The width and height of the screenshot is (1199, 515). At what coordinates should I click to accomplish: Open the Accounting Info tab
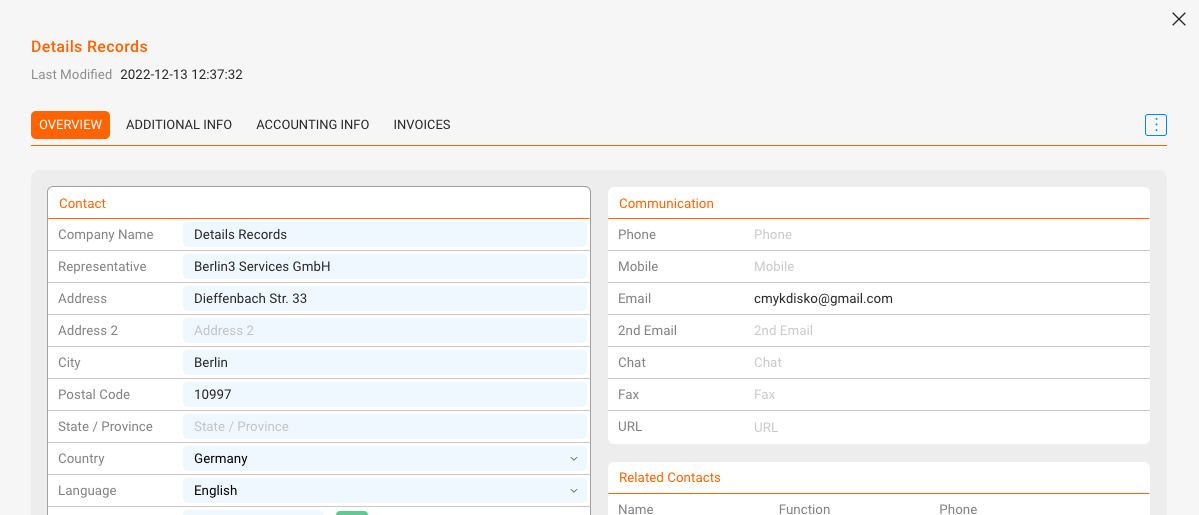313,125
